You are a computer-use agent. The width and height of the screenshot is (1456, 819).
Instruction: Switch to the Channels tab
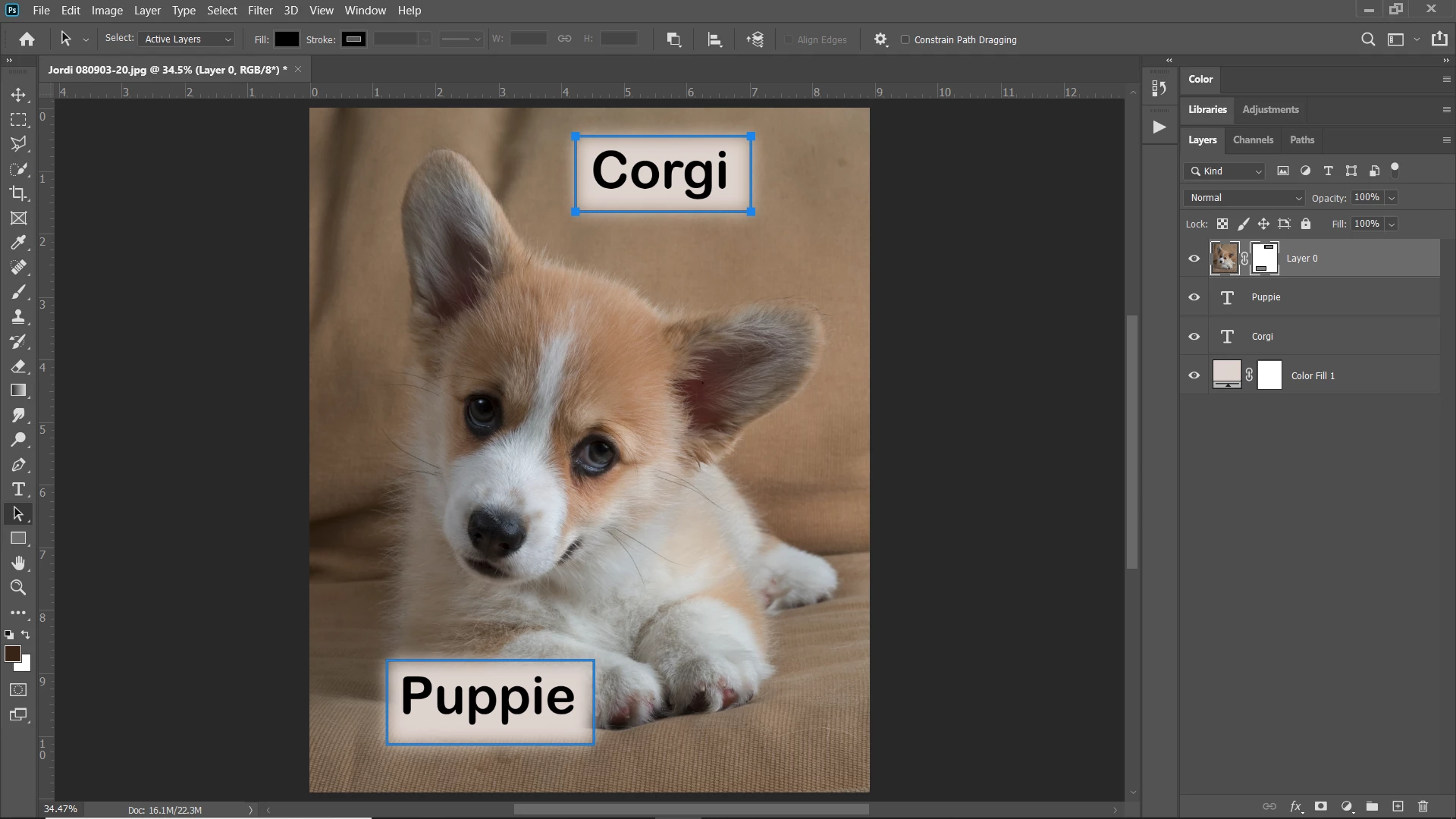tap(1253, 140)
